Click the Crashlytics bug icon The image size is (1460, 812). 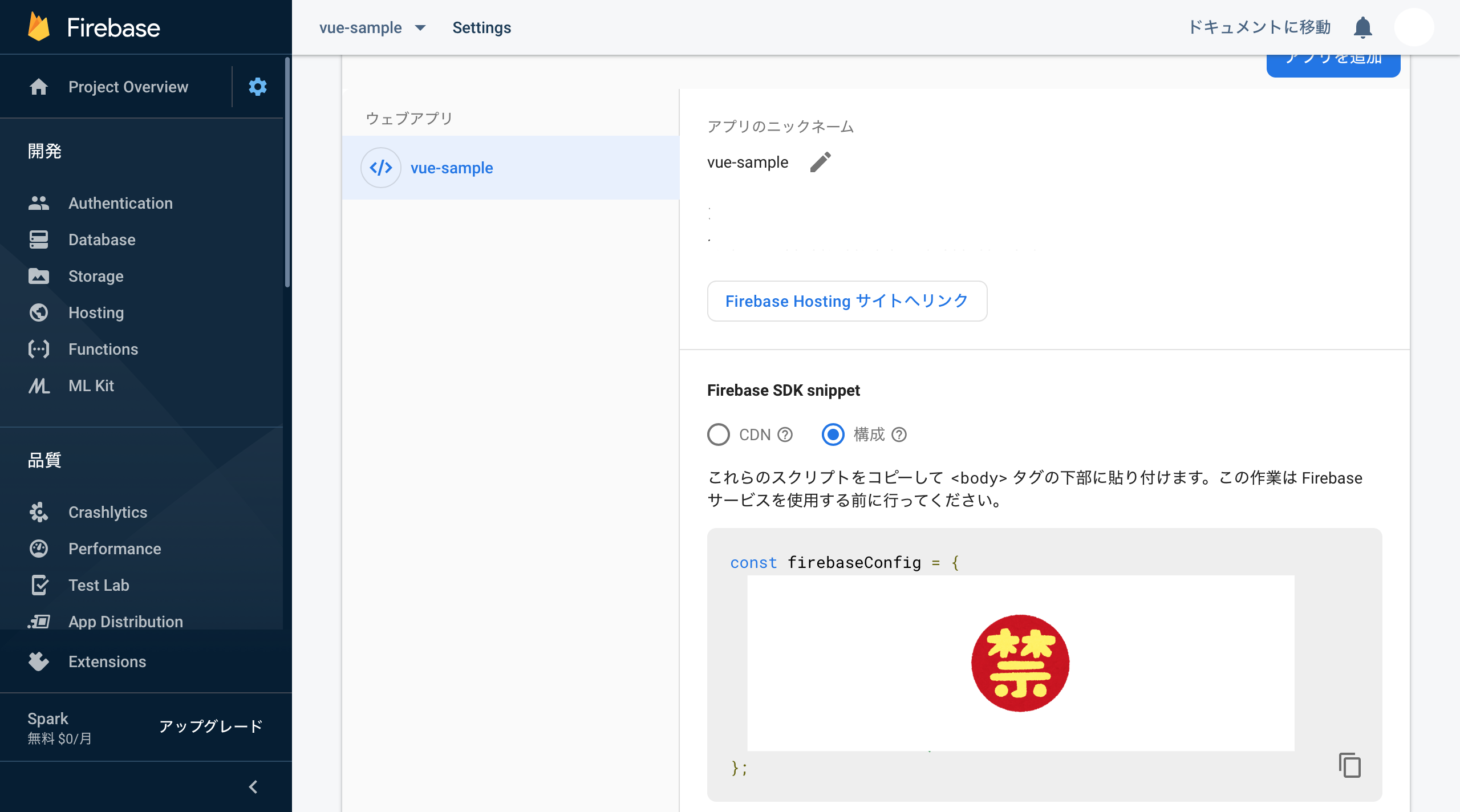tap(39, 512)
